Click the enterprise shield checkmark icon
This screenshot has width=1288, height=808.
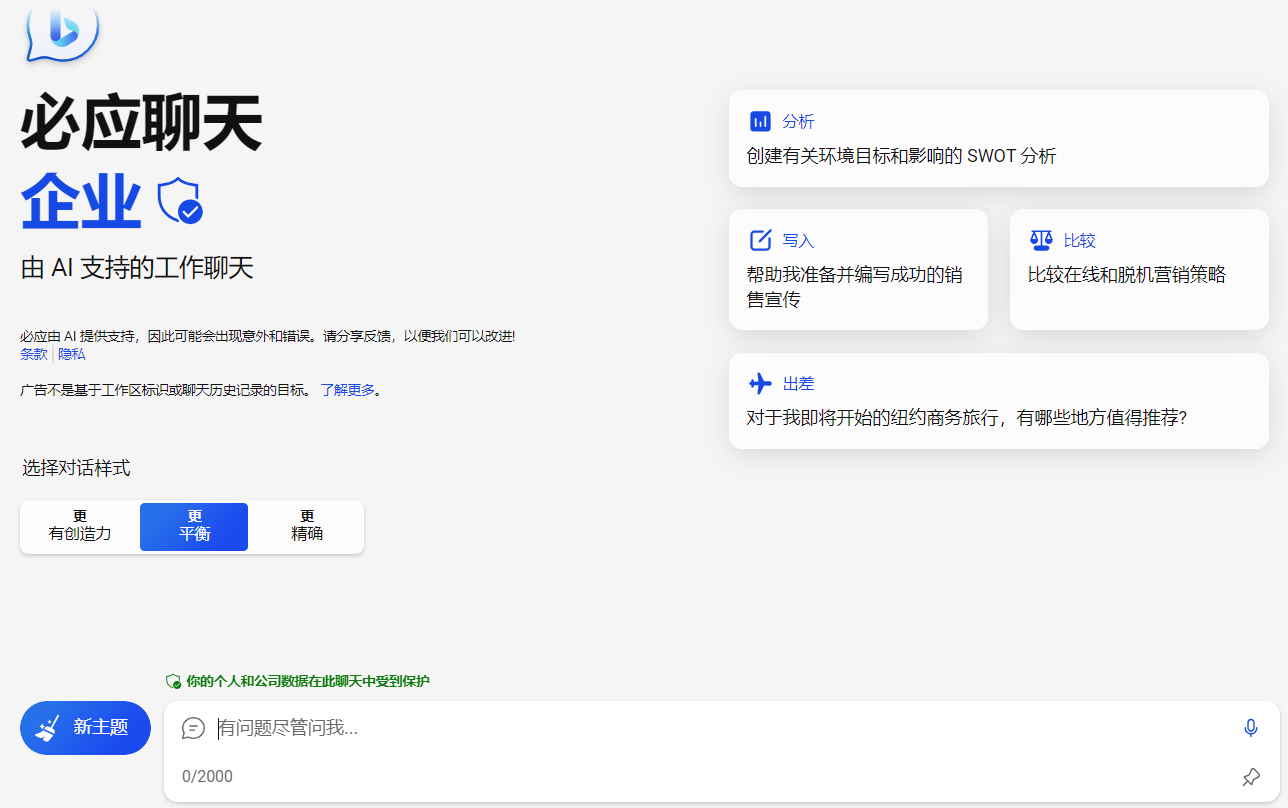(180, 200)
